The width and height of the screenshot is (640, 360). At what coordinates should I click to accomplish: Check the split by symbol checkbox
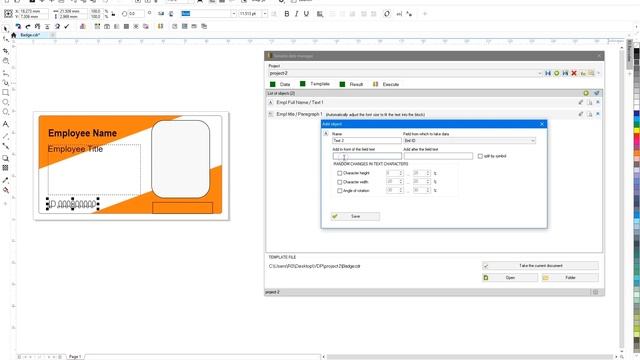[x=480, y=156]
